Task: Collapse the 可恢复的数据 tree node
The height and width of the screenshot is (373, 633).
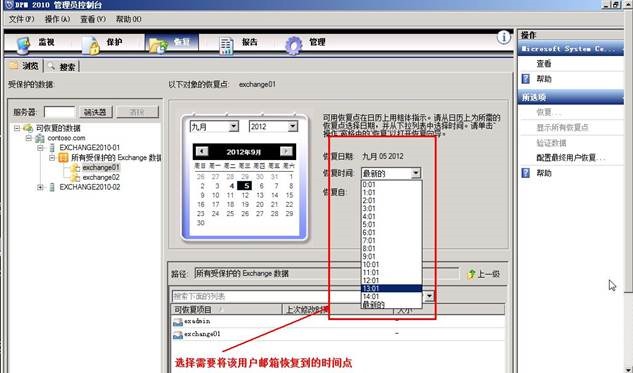Action: (x=17, y=128)
